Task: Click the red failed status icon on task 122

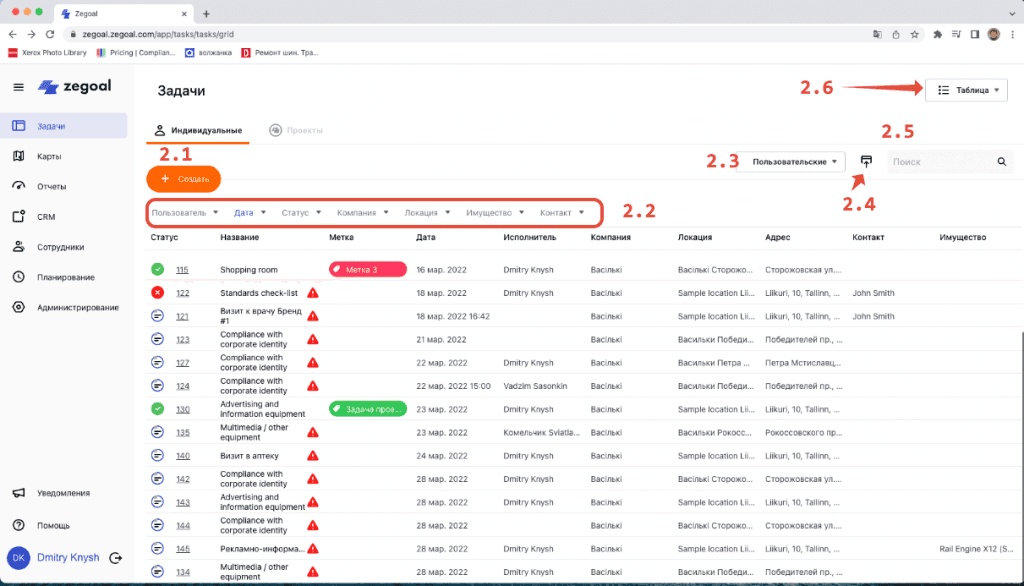Action: (158, 293)
